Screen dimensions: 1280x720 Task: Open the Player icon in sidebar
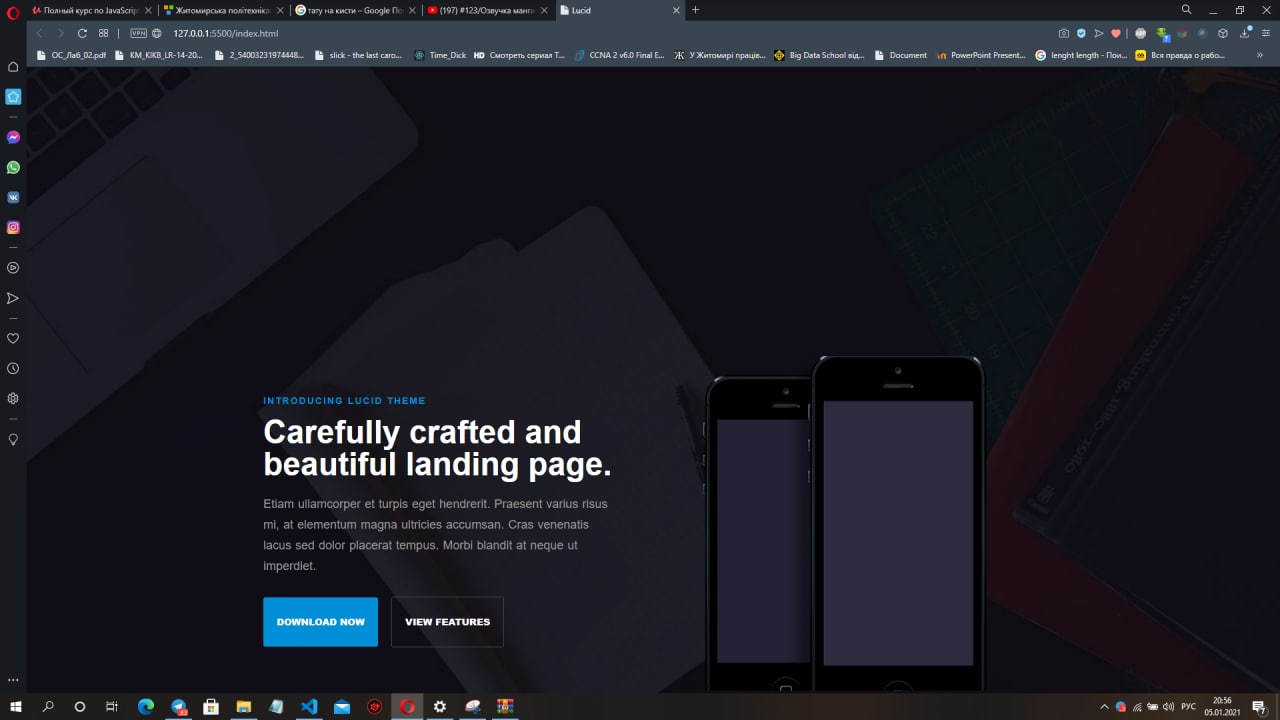13,268
